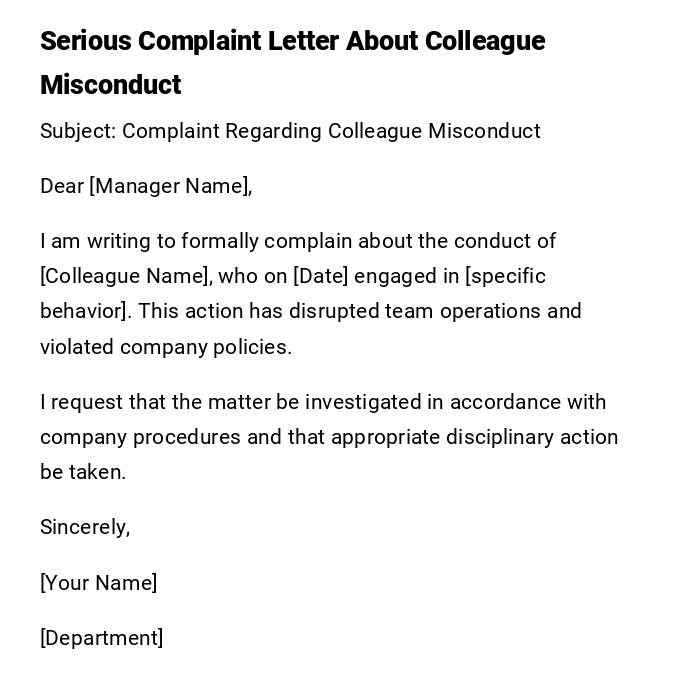Click the word "accordance"
Viewport: 700px width, 700px height.
[x=505, y=402]
